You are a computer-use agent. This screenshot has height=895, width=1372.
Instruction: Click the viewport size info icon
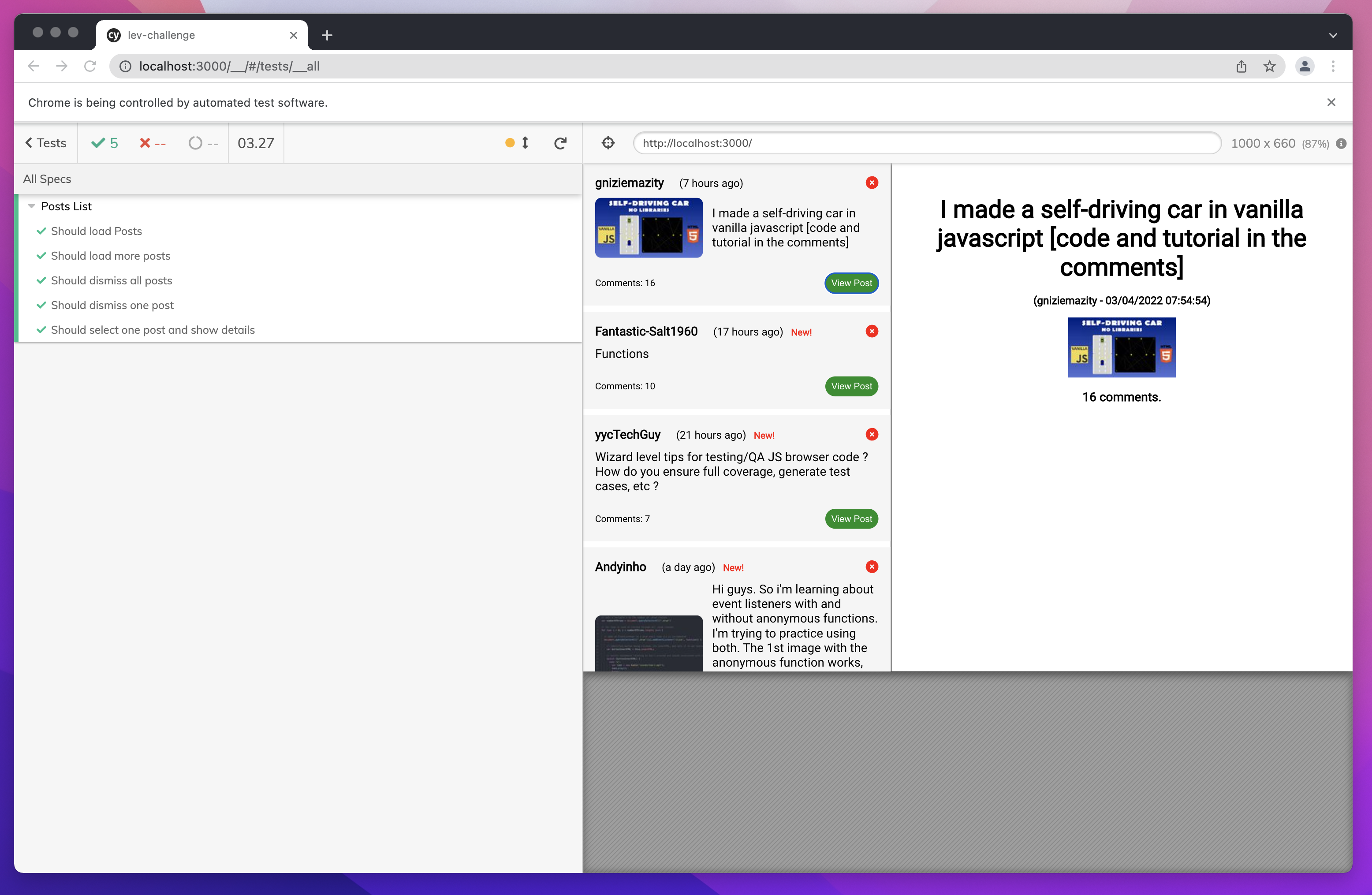(1342, 143)
